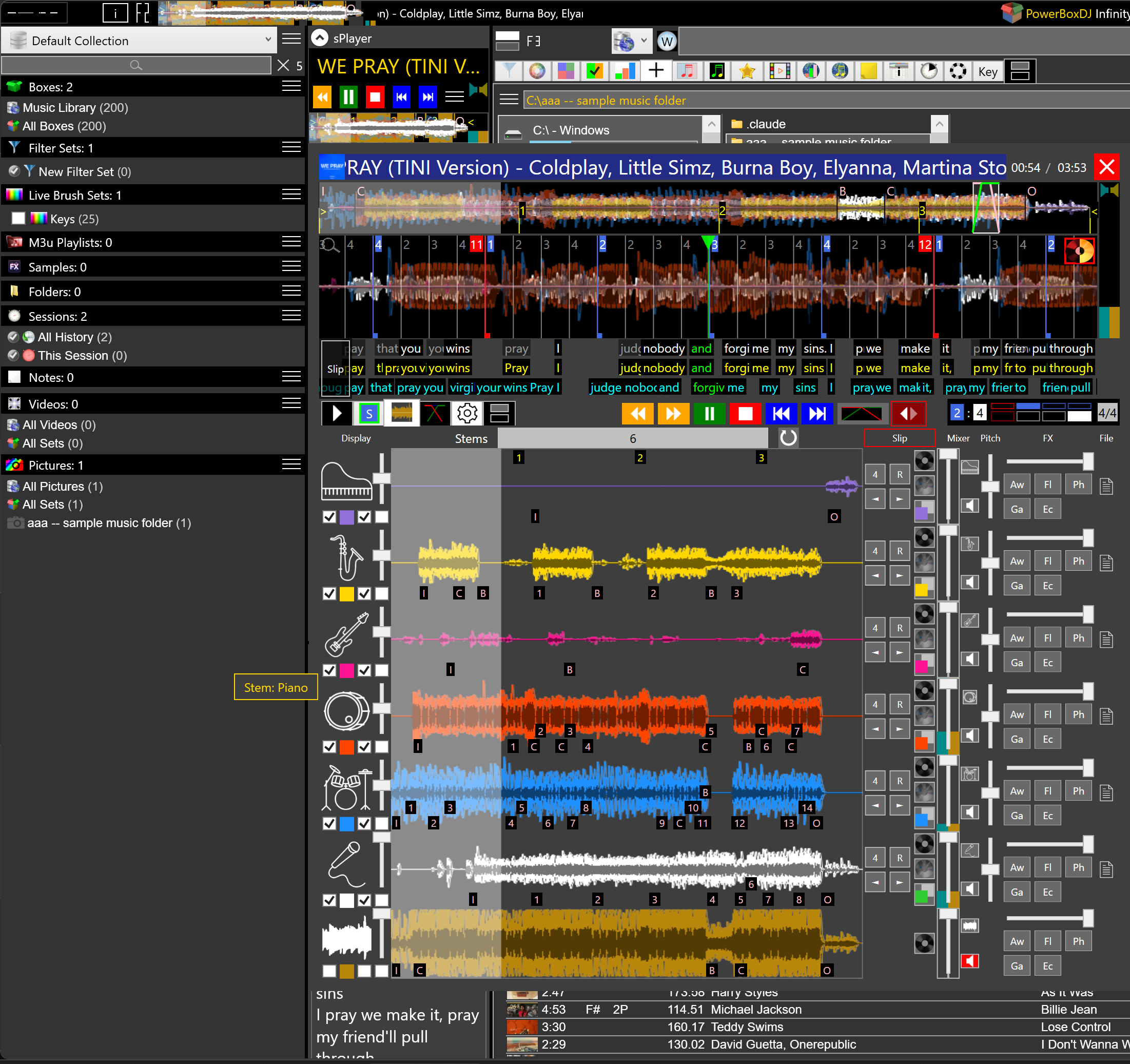Click the Aw effect button on piano row

pos(1017,485)
